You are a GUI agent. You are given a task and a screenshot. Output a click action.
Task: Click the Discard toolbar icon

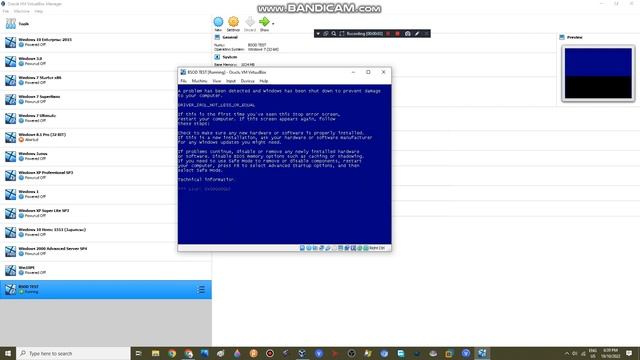[250, 22]
